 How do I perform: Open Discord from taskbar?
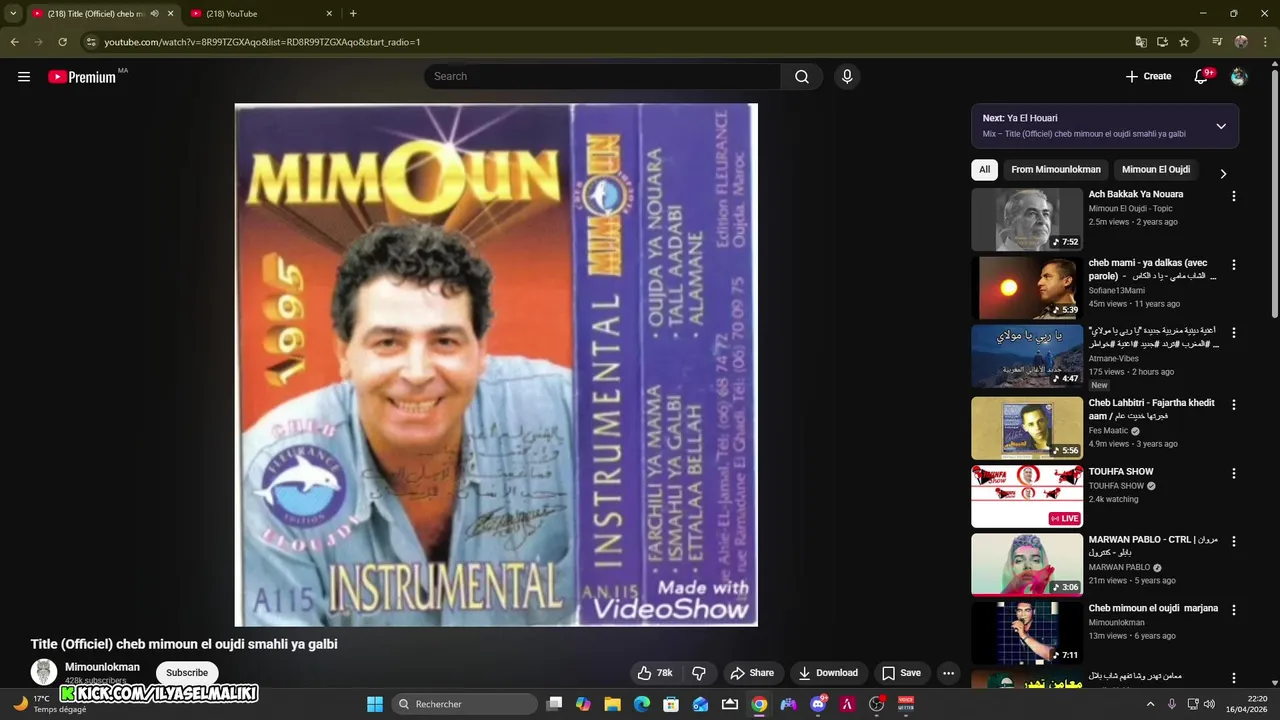pyautogui.click(x=818, y=704)
